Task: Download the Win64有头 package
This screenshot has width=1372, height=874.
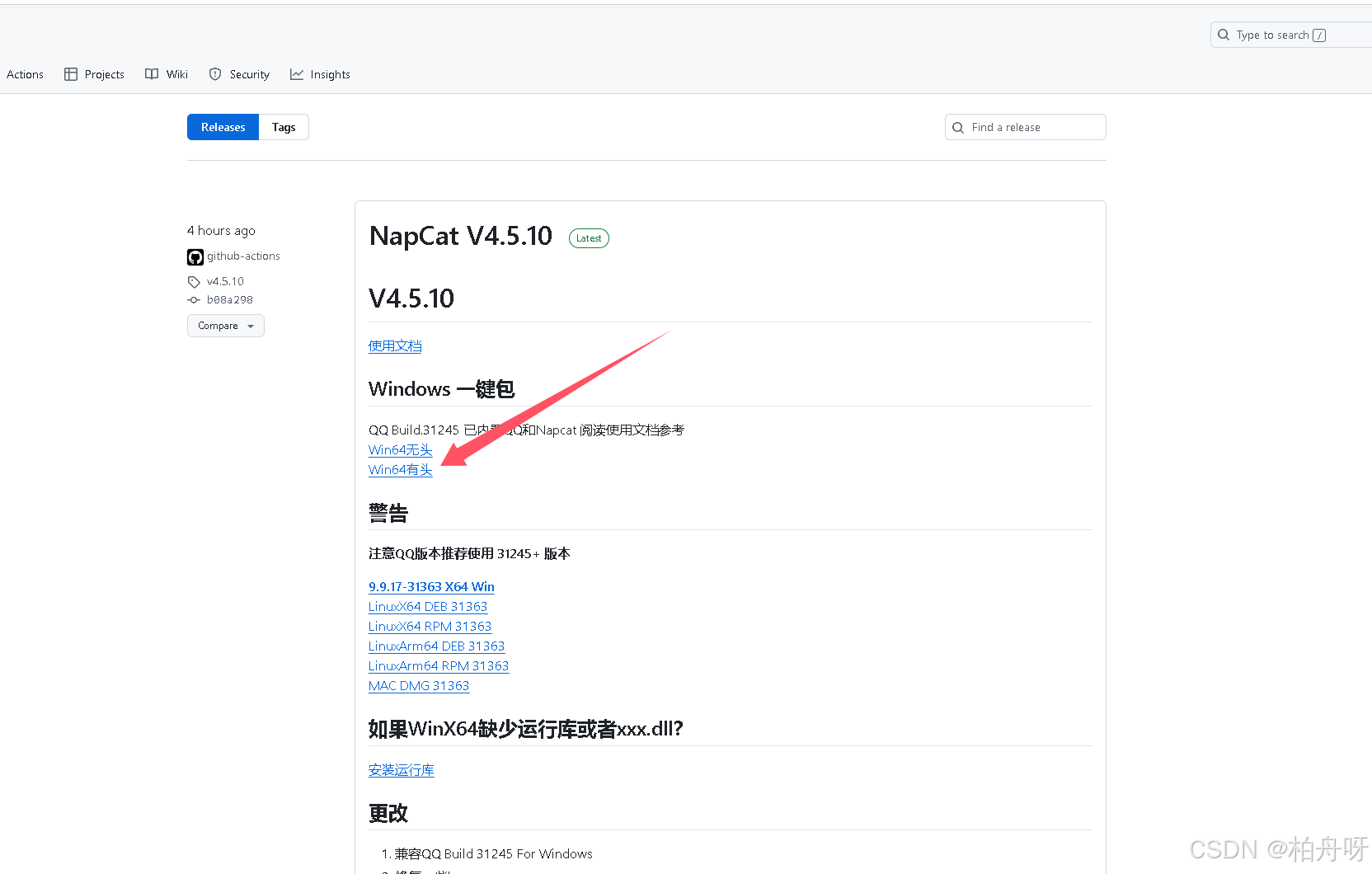Action: pyautogui.click(x=401, y=470)
